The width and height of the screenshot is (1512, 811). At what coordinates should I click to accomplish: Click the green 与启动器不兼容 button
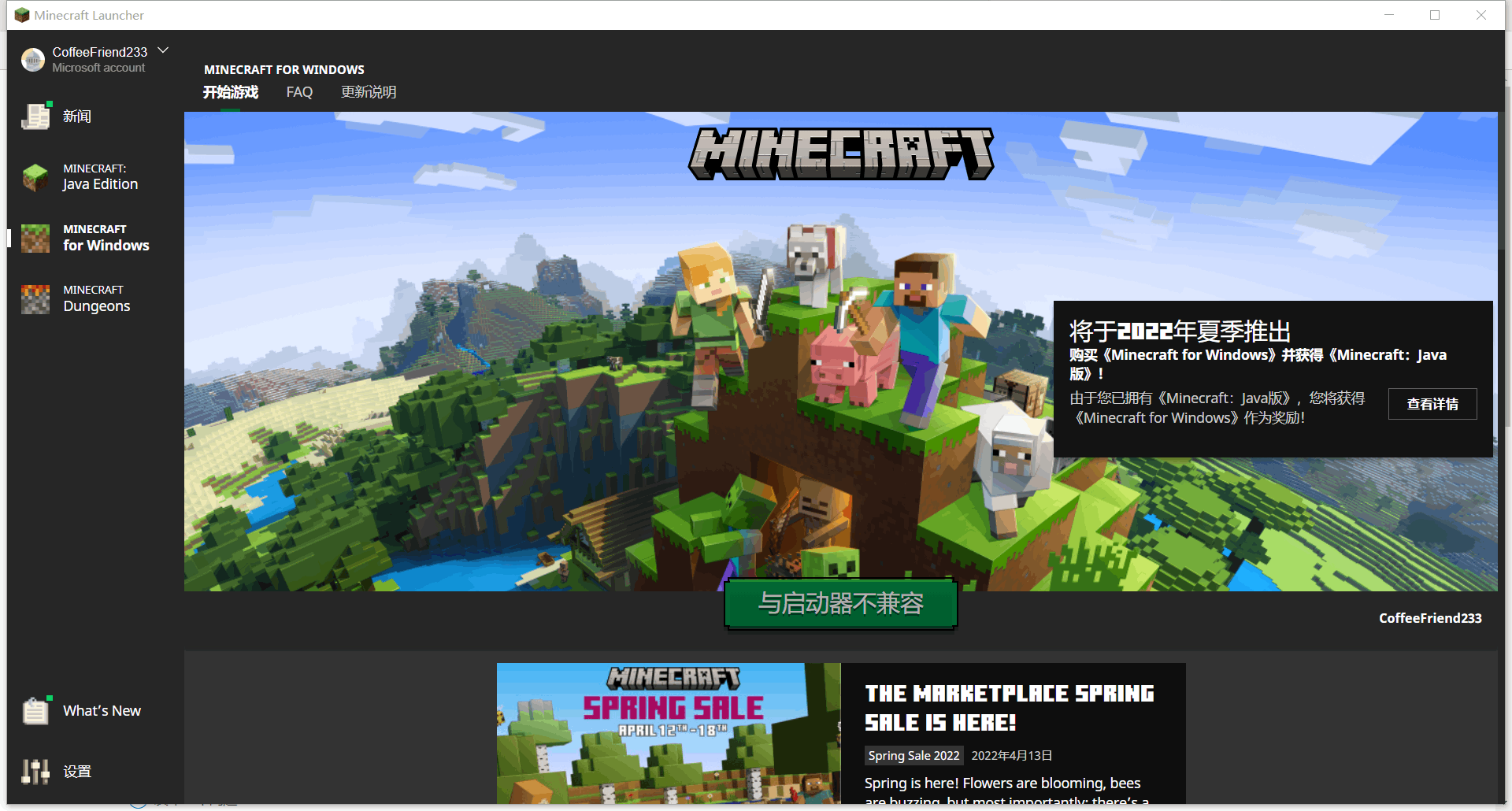[840, 604]
